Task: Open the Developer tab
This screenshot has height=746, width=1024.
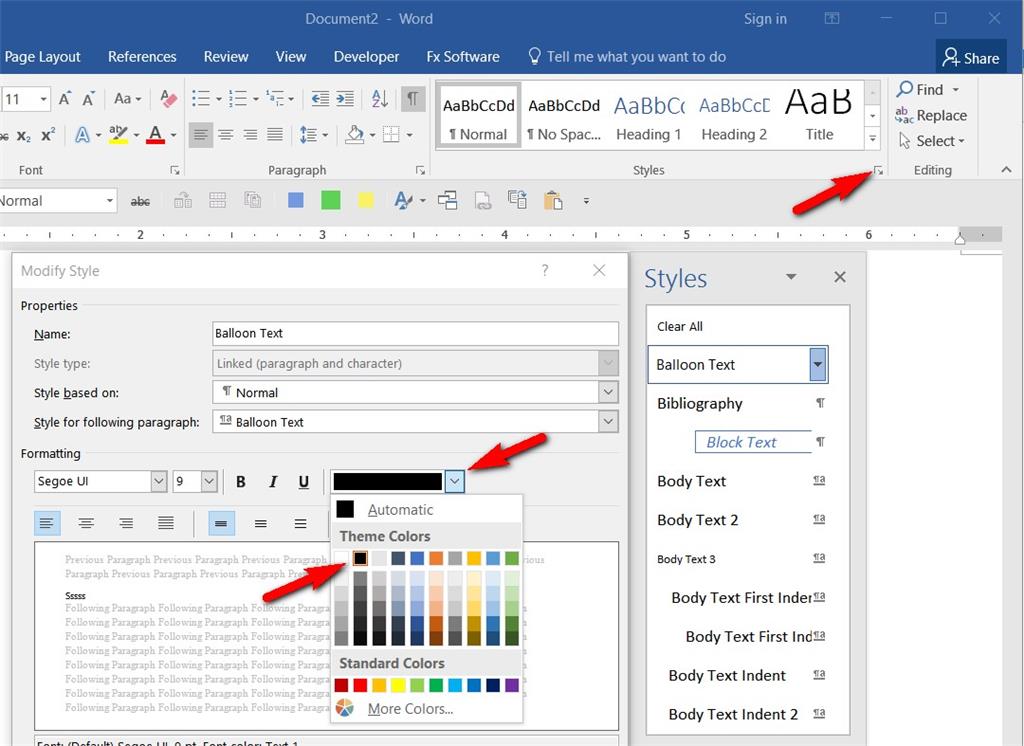Action: [x=366, y=57]
